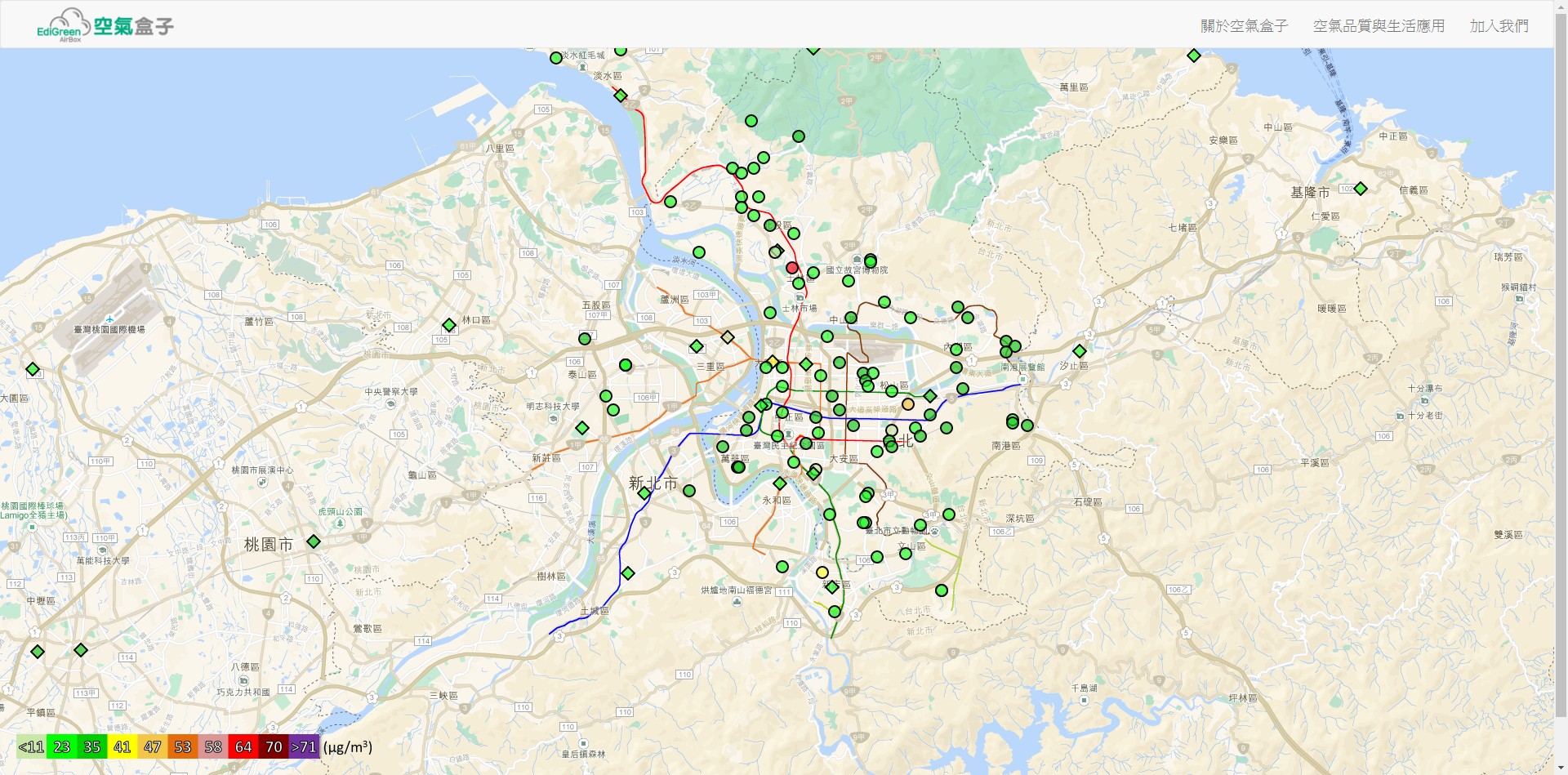The image size is (1568, 775).
Task: Select the green diamond sensor near 土城區
Action: (628, 573)
